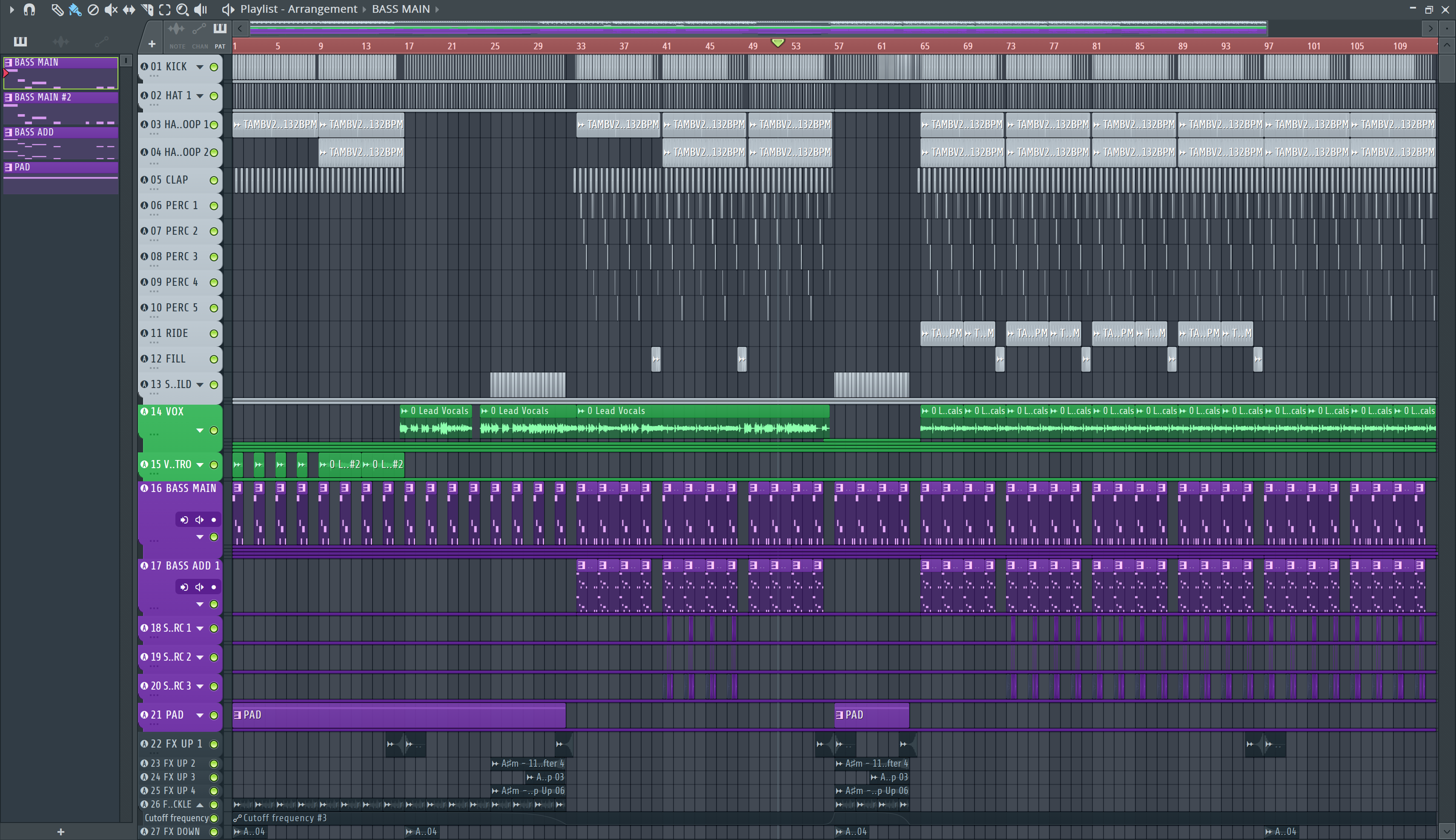1456x840 pixels.
Task: Collapse the 16 BASS MAIN track group
Action: coord(200,537)
